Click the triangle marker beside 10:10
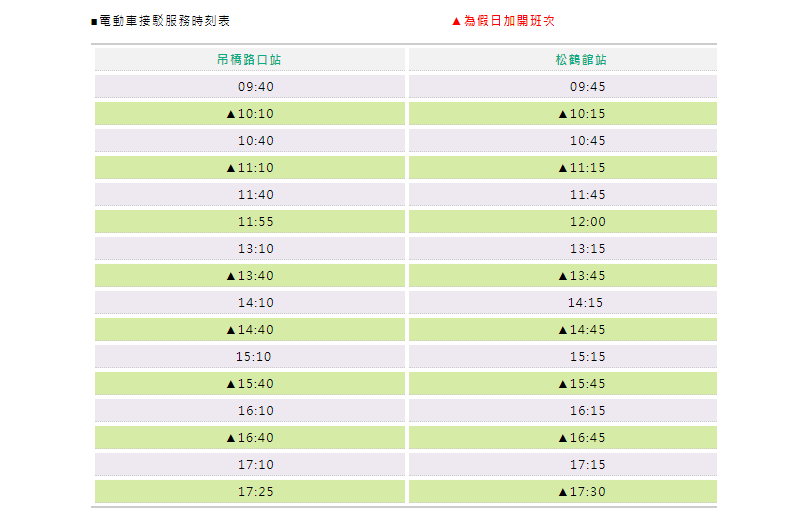This screenshot has height=527, width=790. point(231,114)
